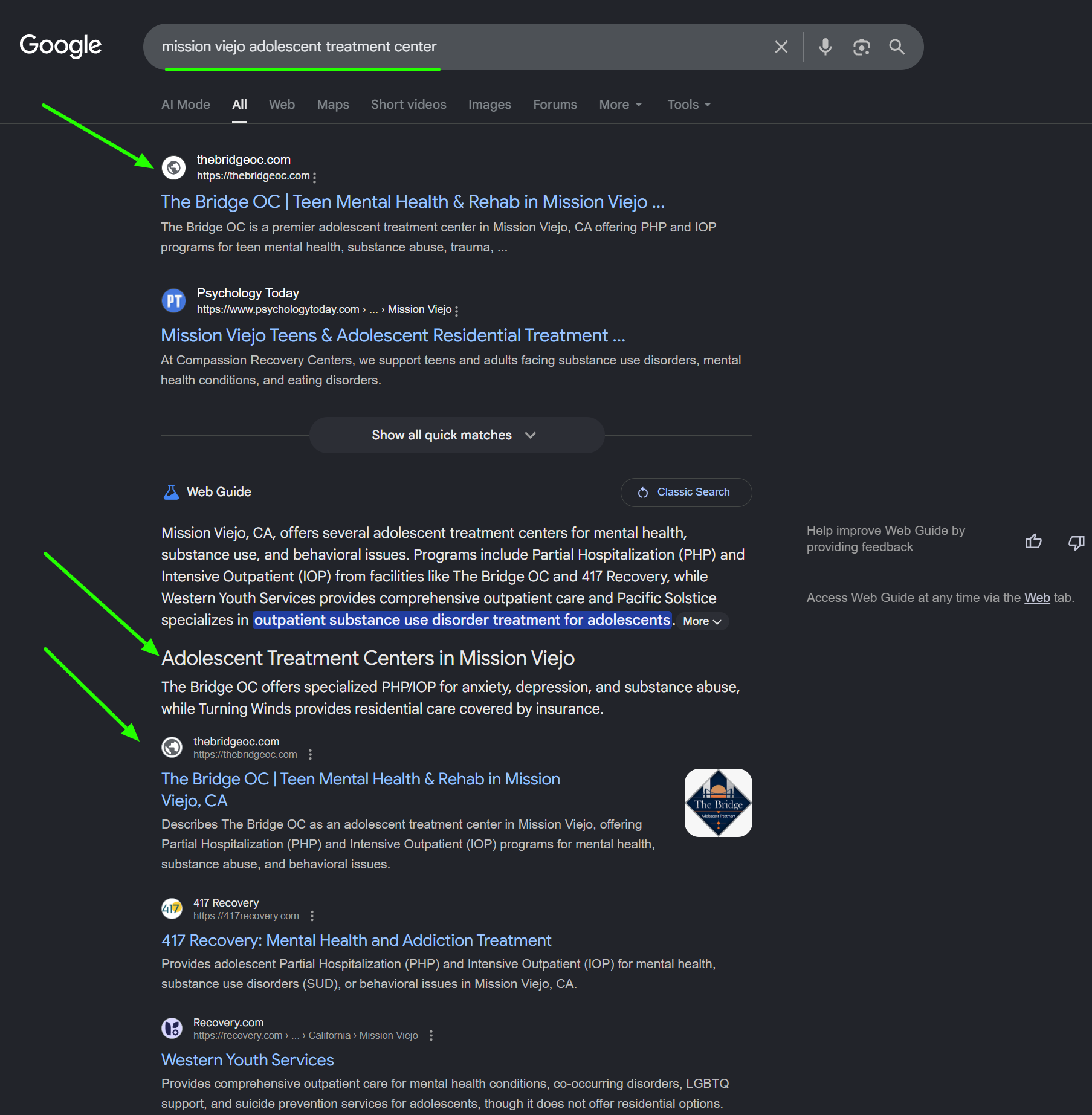Click highlighted outpatient substance use disorder text
The image size is (1092, 1115).
[462, 620]
